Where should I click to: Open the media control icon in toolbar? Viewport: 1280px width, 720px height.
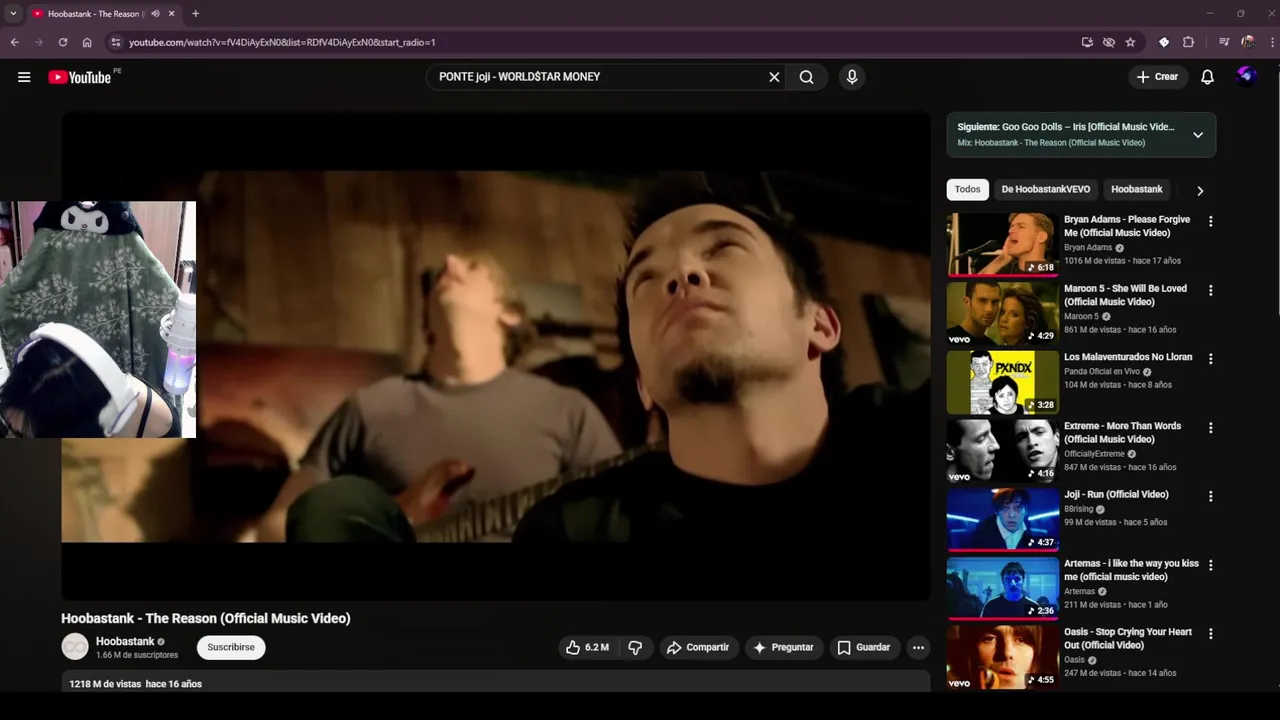point(1224,42)
